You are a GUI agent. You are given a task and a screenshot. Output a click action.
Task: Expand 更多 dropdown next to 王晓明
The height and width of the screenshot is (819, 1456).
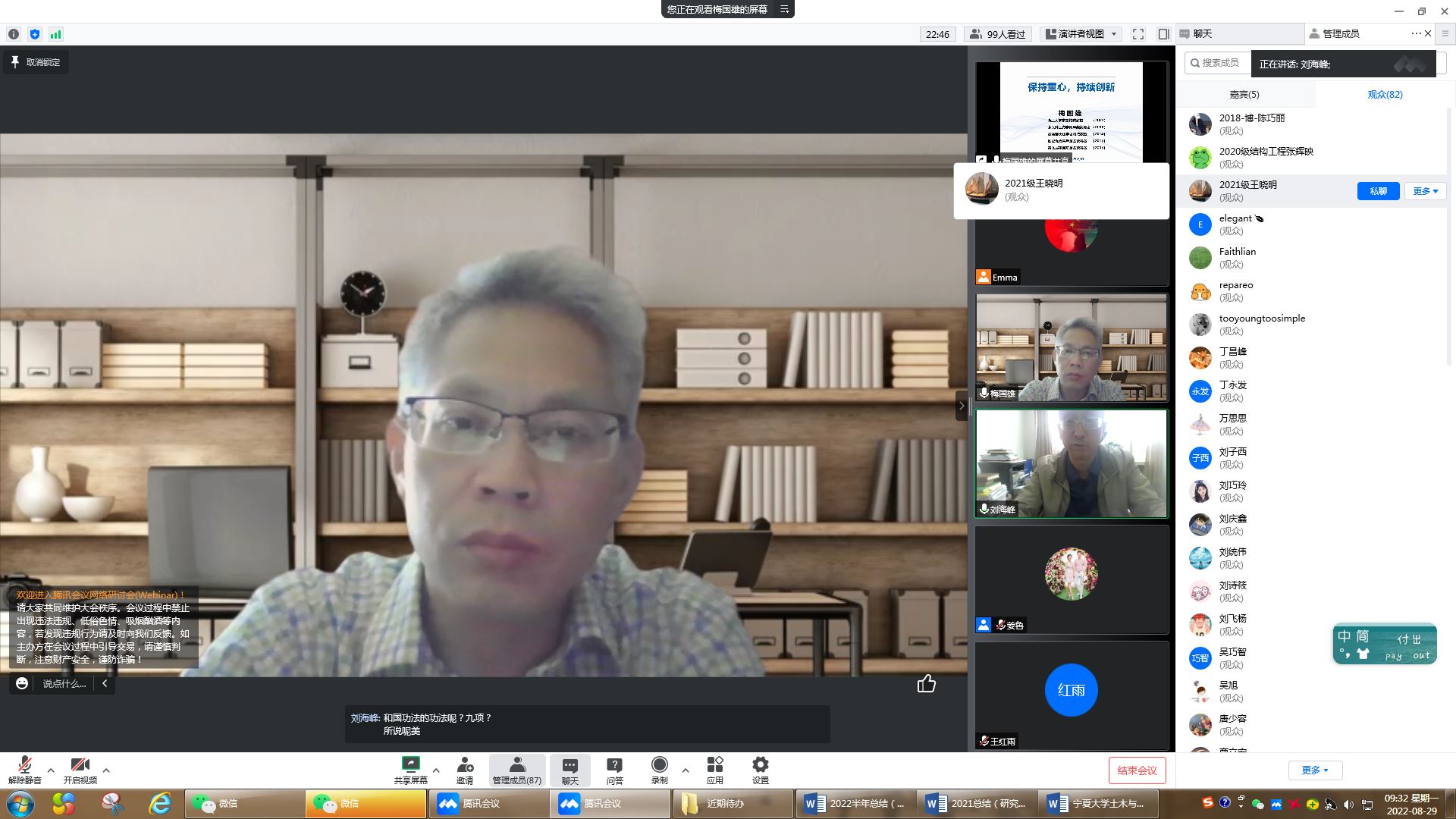click(1425, 191)
